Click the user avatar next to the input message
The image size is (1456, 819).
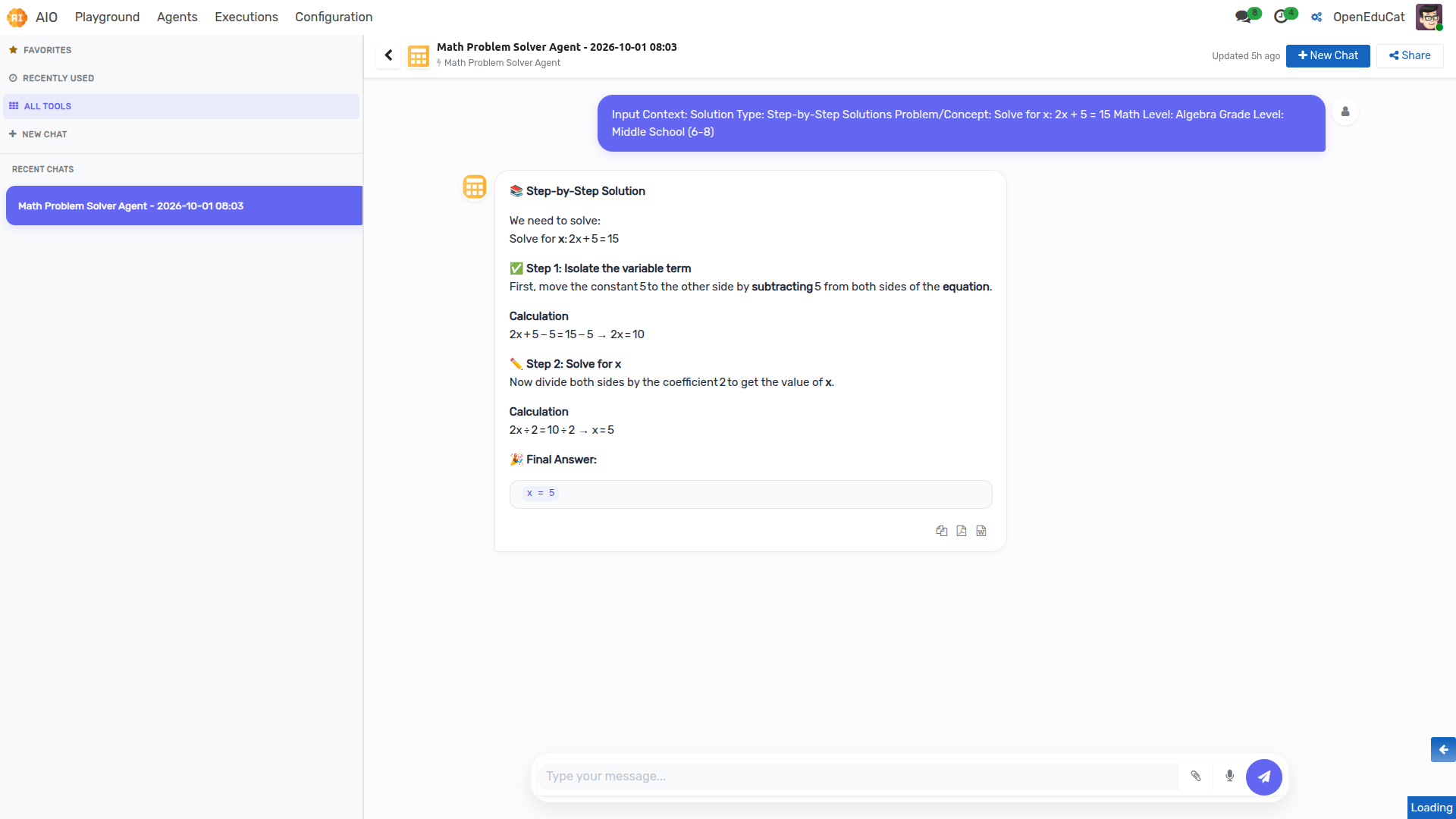1345,112
